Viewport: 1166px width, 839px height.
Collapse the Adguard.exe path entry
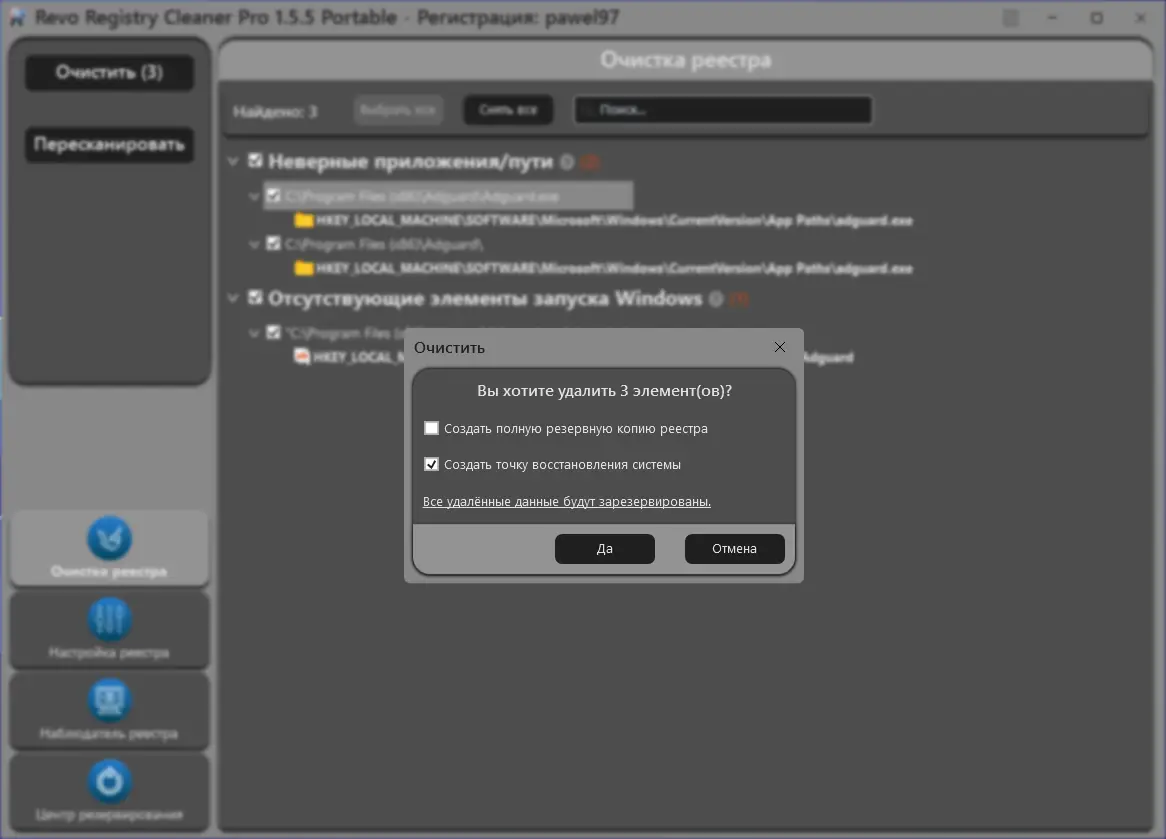pyautogui.click(x=254, y=196)
